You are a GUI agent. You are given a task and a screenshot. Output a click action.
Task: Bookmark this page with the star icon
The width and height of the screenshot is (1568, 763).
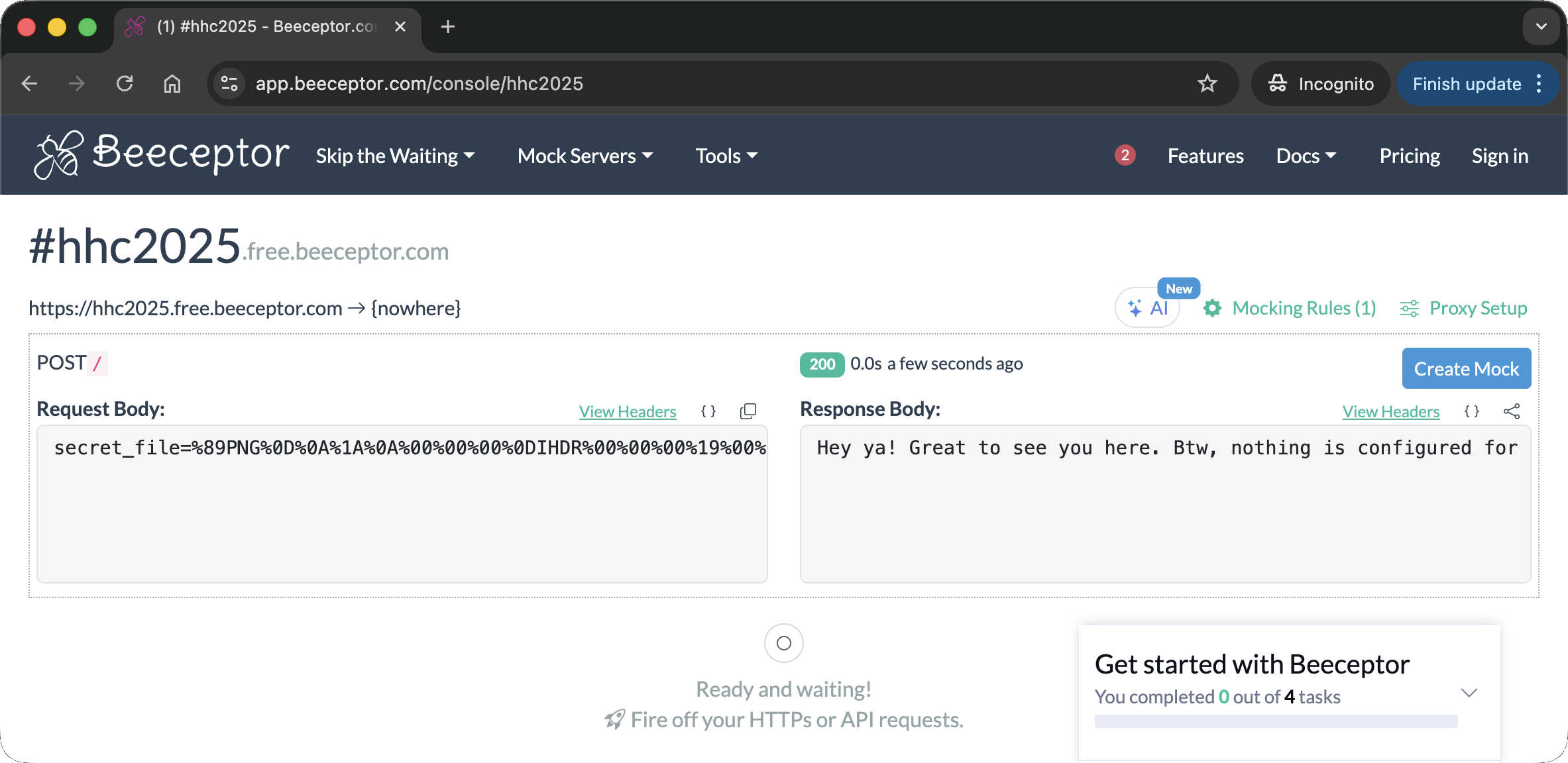coord(1207,83)
